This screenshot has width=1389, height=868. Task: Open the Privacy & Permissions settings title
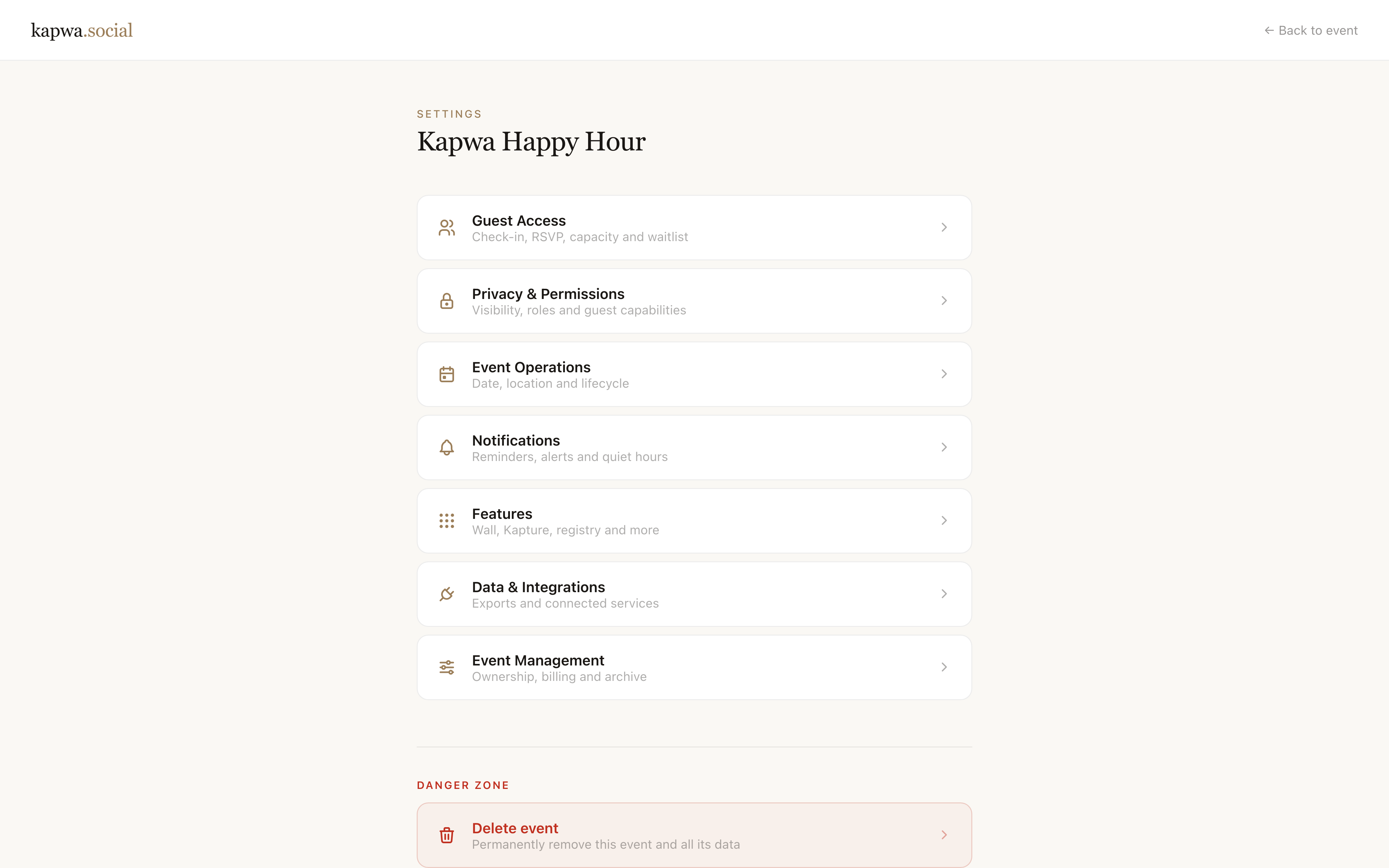tap(548, 294)
